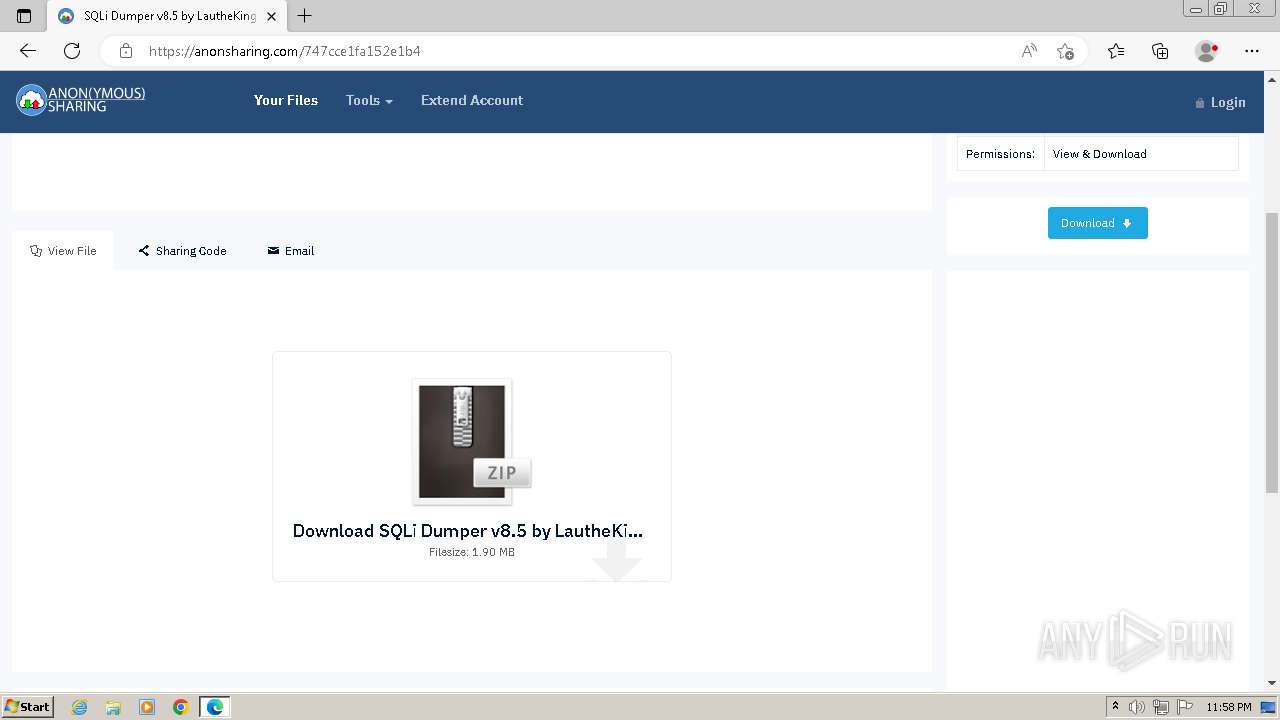Click the 'Permissions:' label
Screen dimensions: 1280x720
1000,154
